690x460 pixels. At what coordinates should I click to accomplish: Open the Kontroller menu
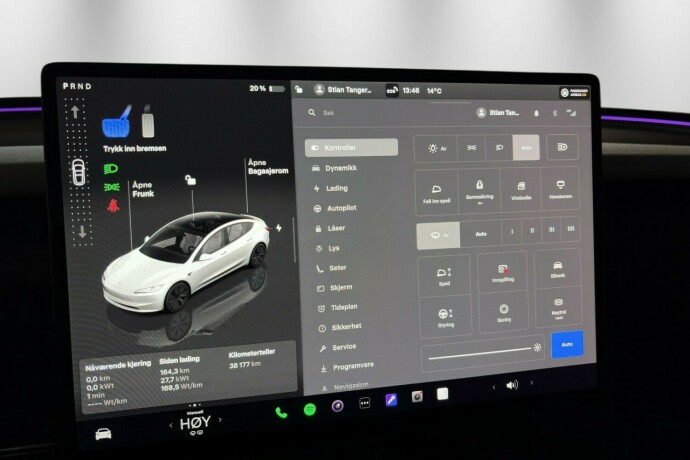pos(351,147)
